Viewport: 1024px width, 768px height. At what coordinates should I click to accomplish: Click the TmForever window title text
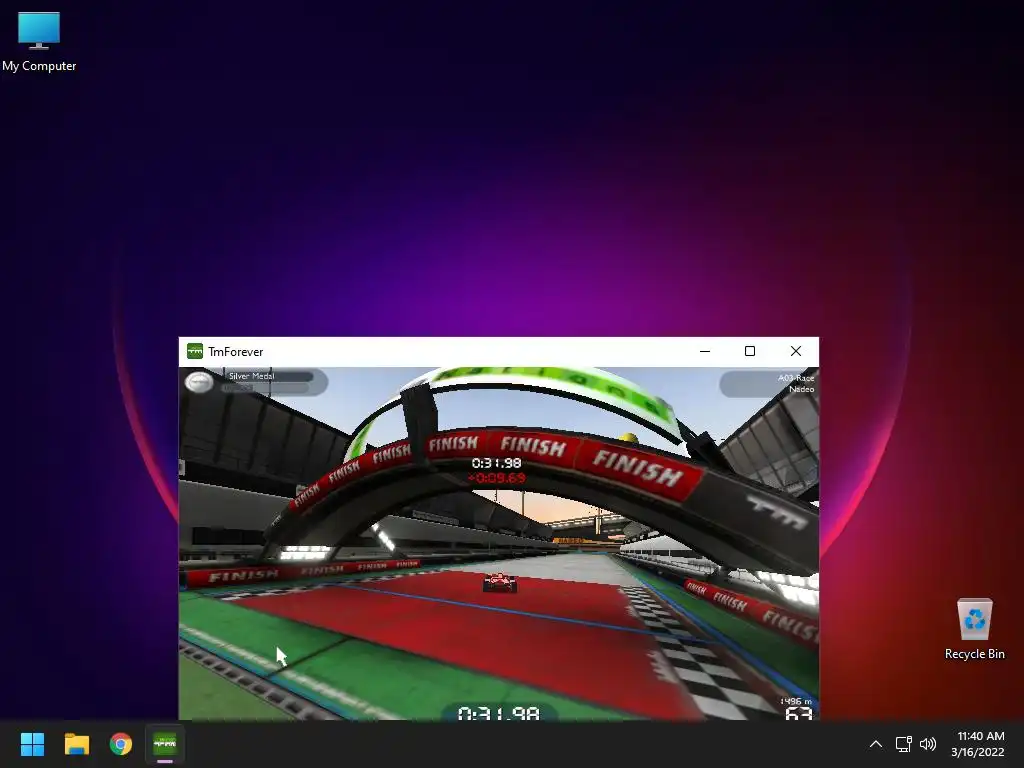point(236,351)
